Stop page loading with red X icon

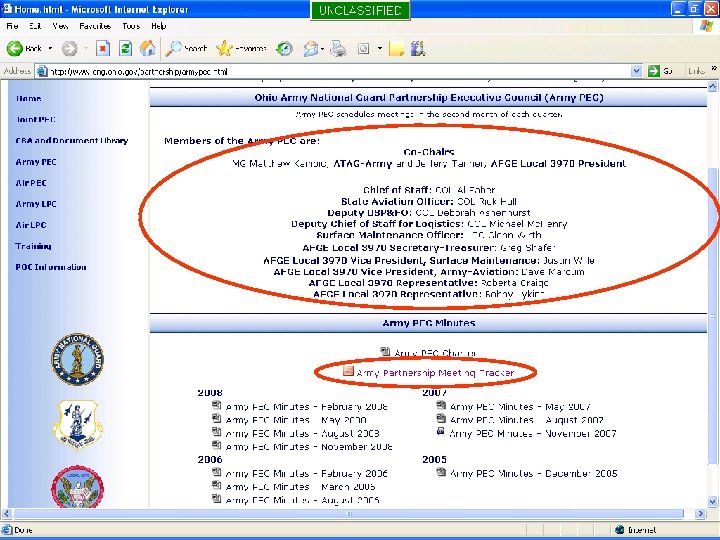(x=103, y=48)
